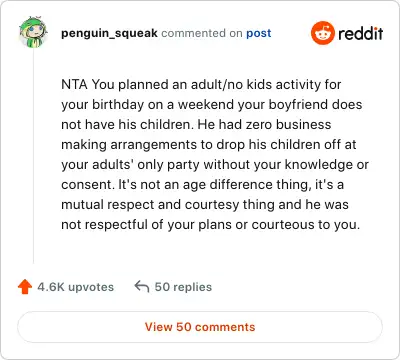The image size is (400, 360).
Task: Click the line beginning 'consent. It's not an age'
Action: (202, 184)
